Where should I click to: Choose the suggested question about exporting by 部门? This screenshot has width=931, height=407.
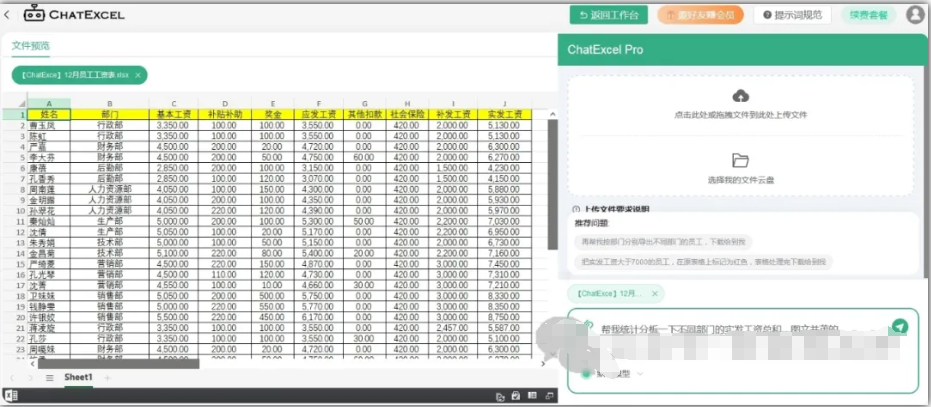point(663,241)
